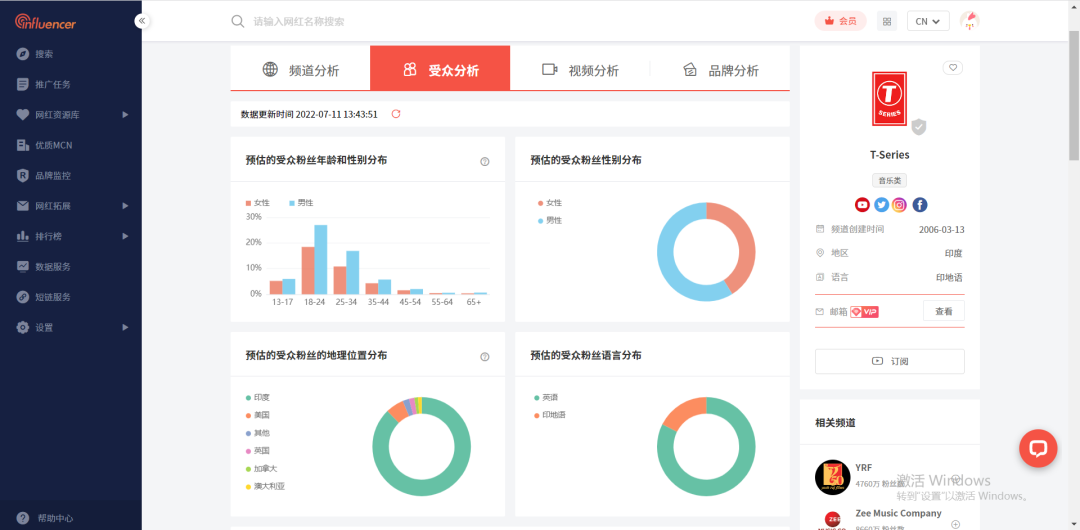Open the red chat support bubble
This screenshot has width=1080, height=530.
pos(1038,448)
